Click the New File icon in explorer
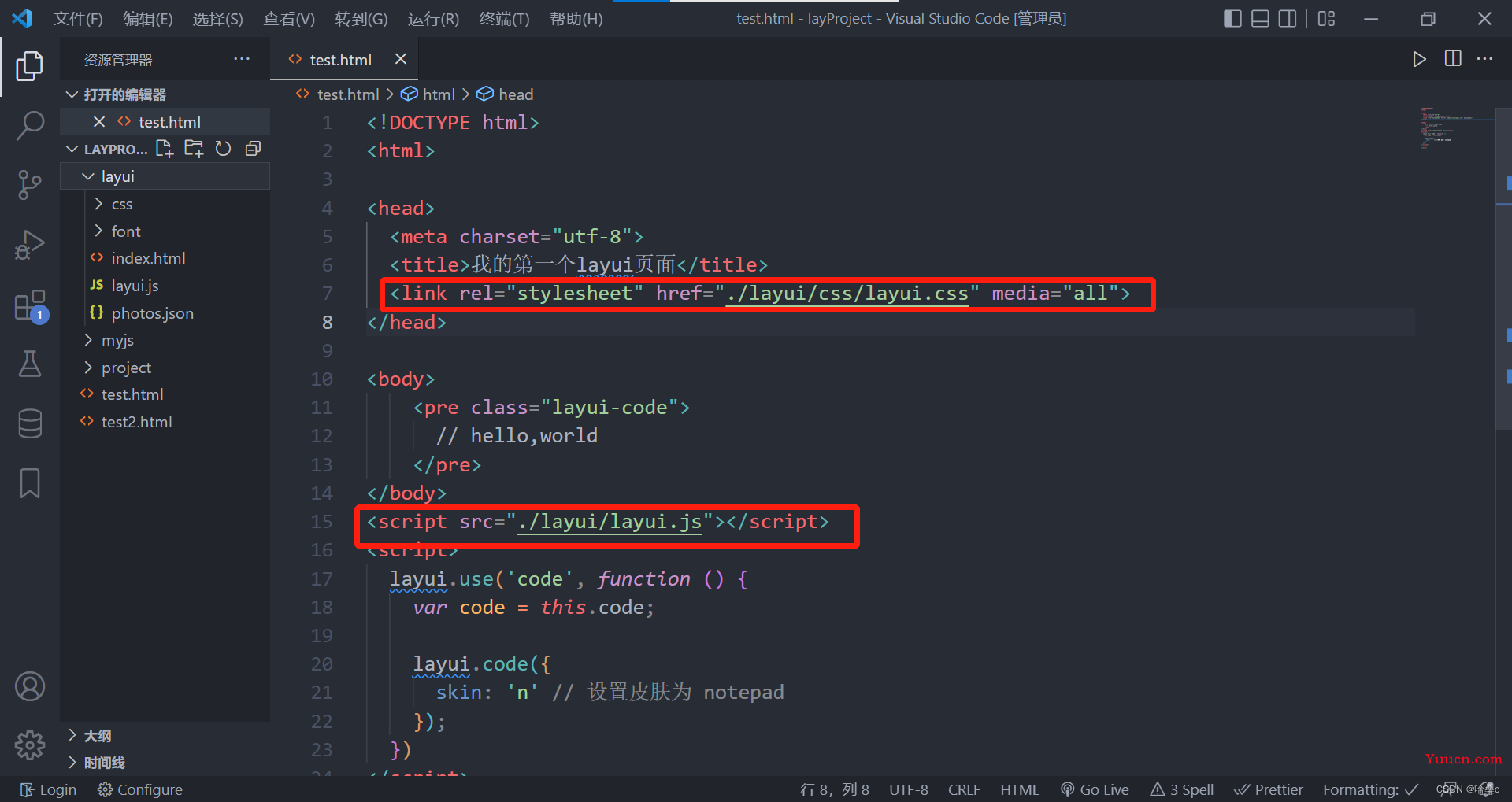This screenshot has height=802, width=1512. [x=164, y=149]
